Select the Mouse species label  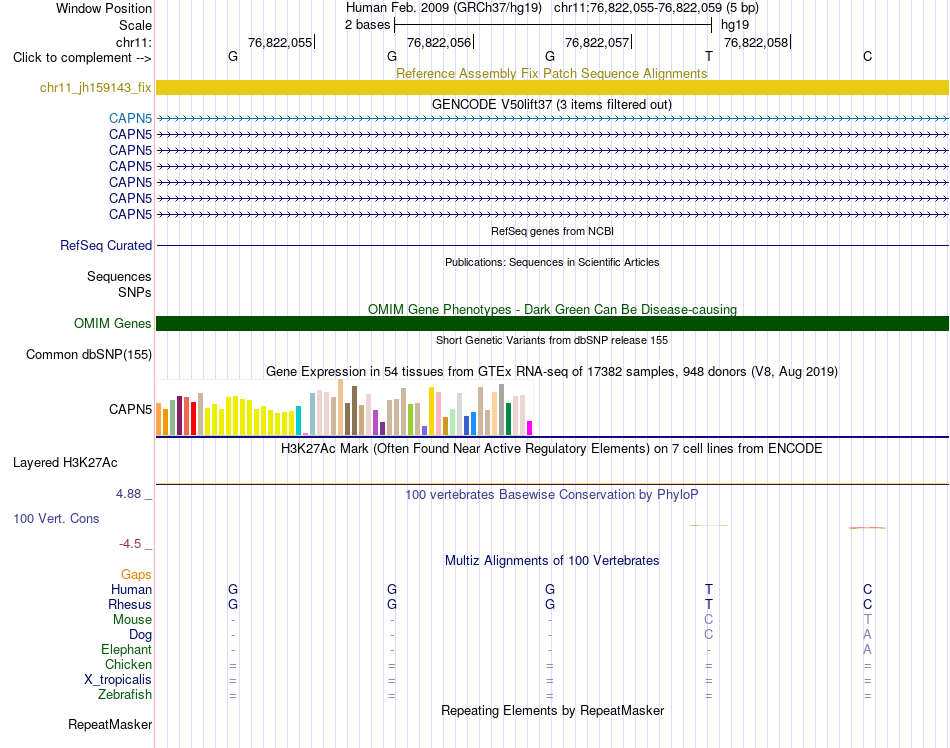(132, 620)
